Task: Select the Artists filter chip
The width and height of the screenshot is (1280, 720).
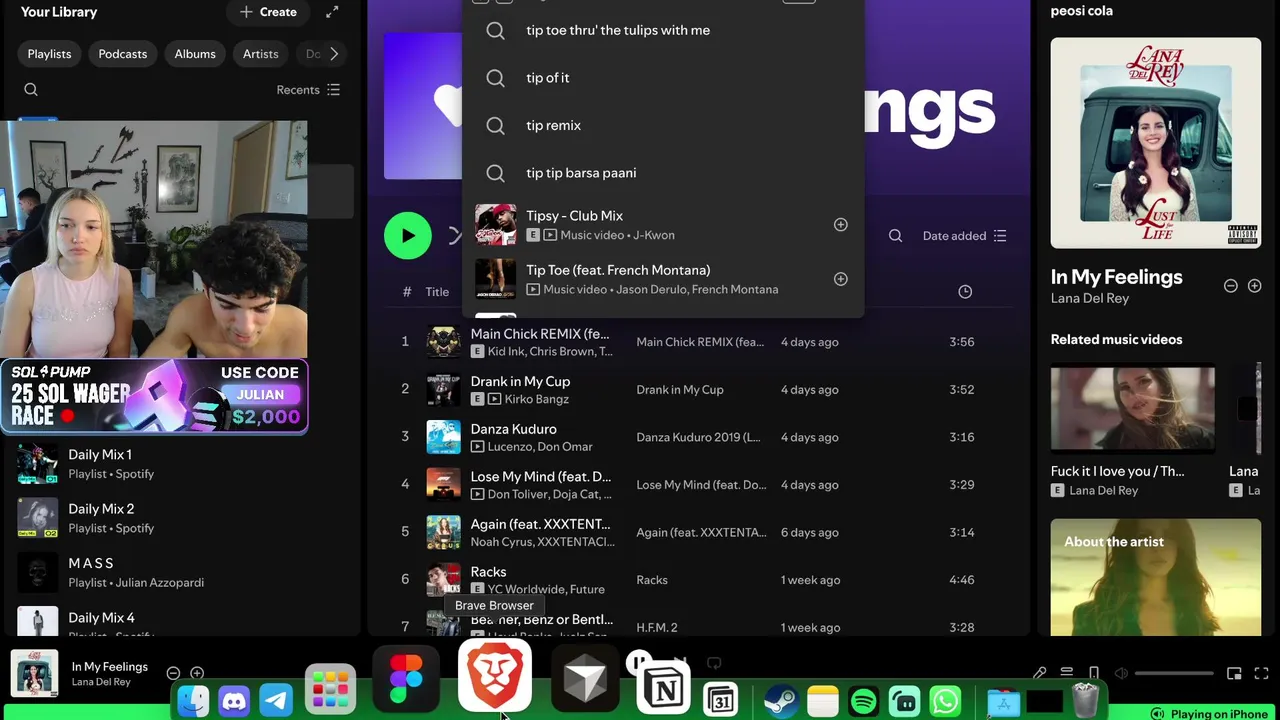Action: tap(261, 54)
